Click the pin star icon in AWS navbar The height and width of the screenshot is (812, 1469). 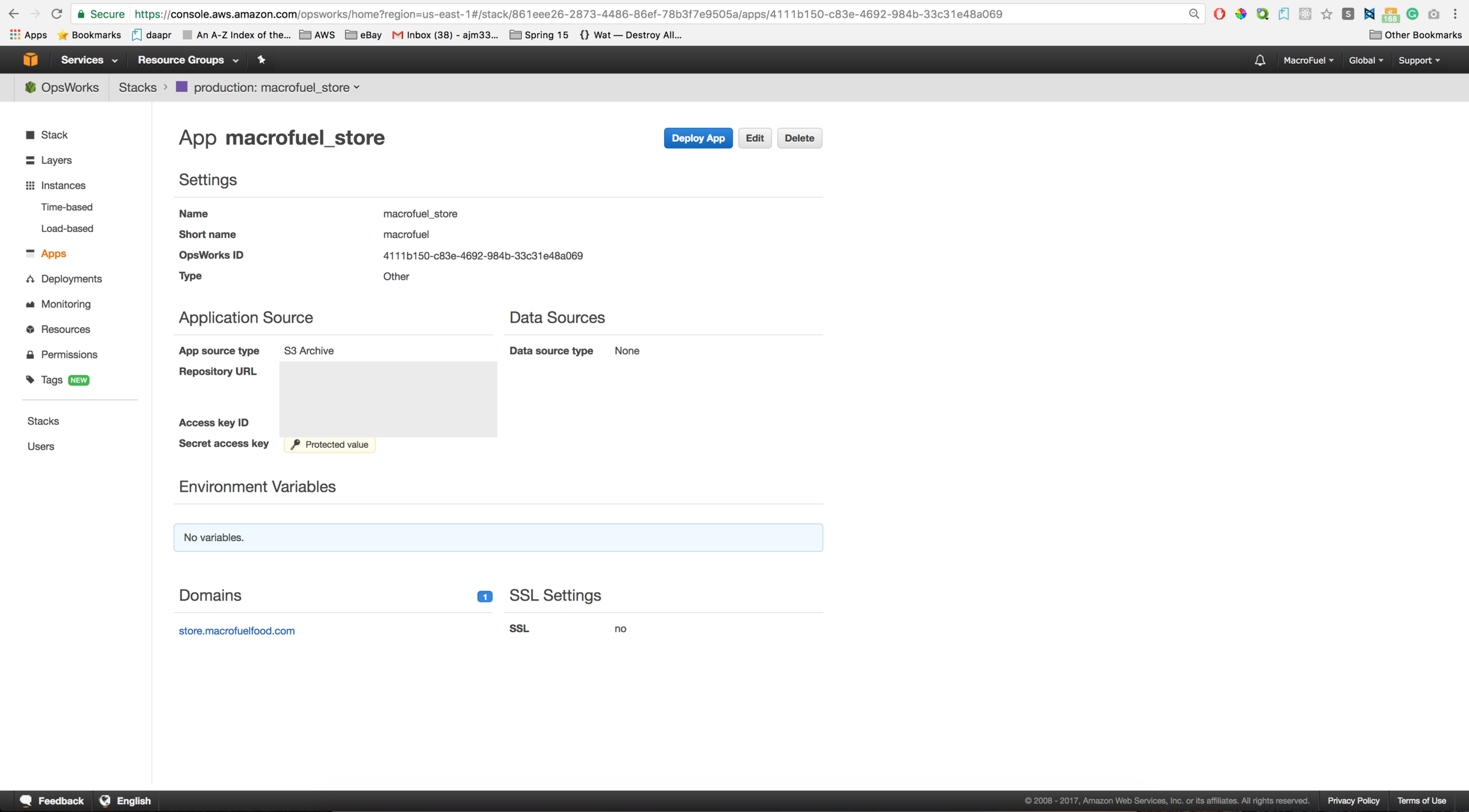(261, 60)
